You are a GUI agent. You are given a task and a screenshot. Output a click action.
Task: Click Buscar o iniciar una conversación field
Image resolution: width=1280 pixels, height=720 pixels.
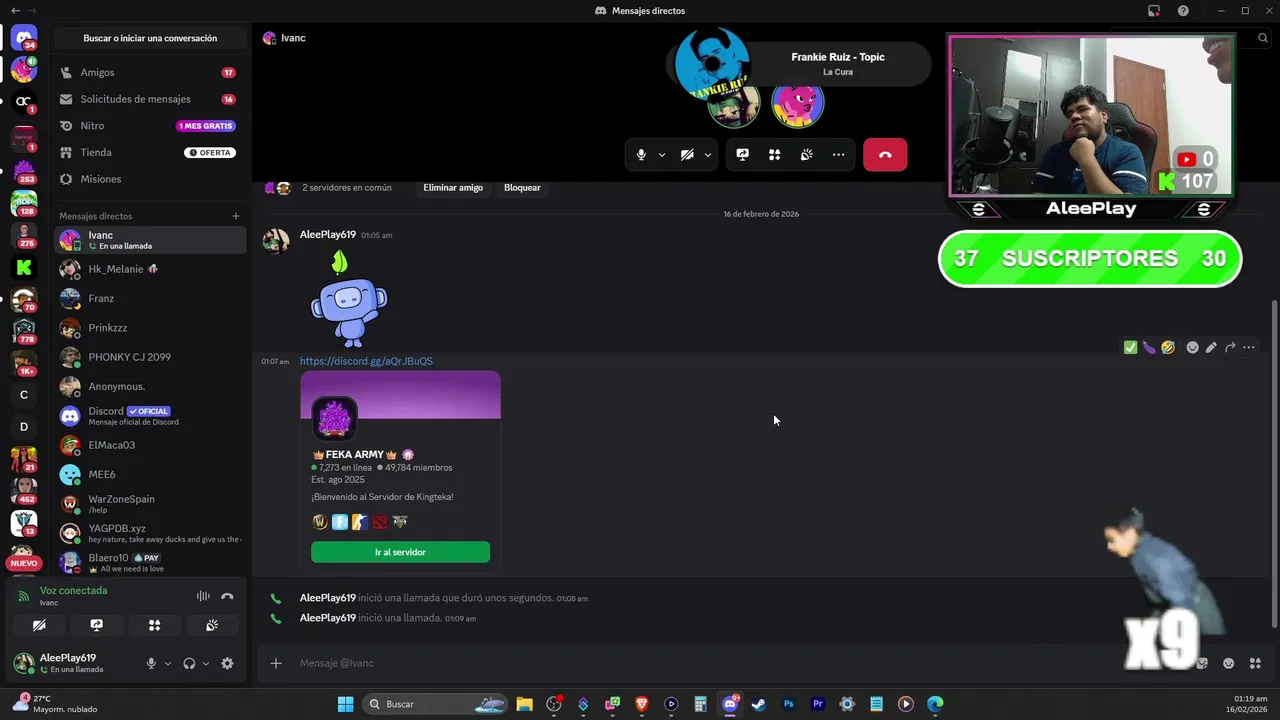click(x=150, y=38)
